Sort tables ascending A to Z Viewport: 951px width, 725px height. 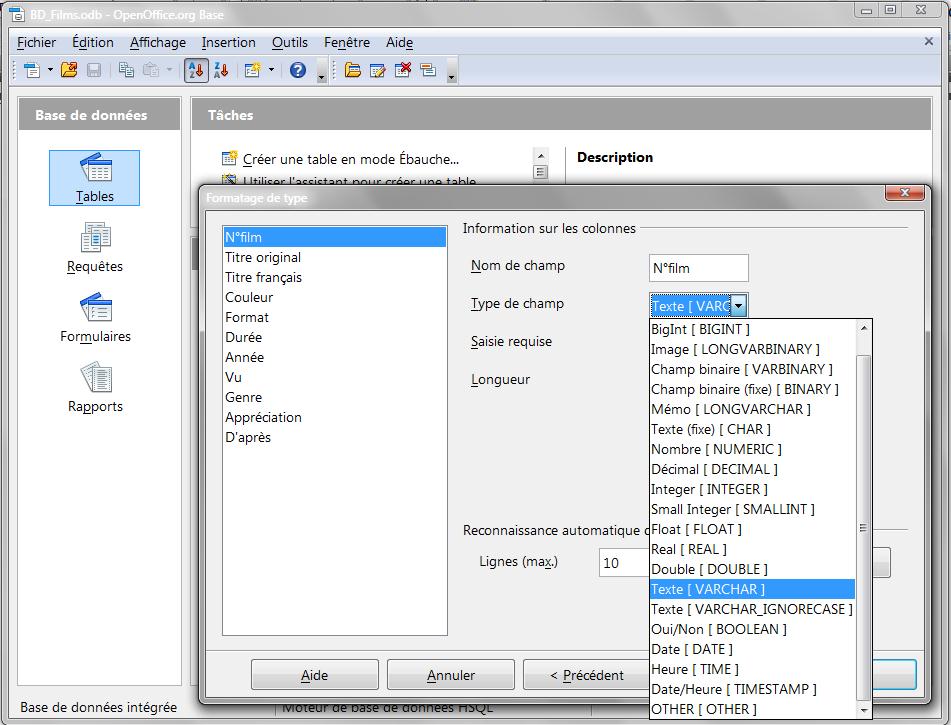196,70
